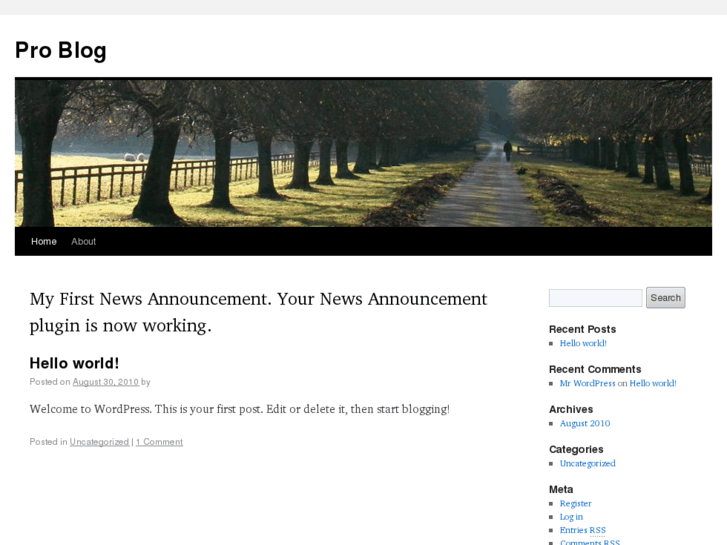Open Uncategorized under Categories
Screen dimensions: 727x545
tap(587, 463)
